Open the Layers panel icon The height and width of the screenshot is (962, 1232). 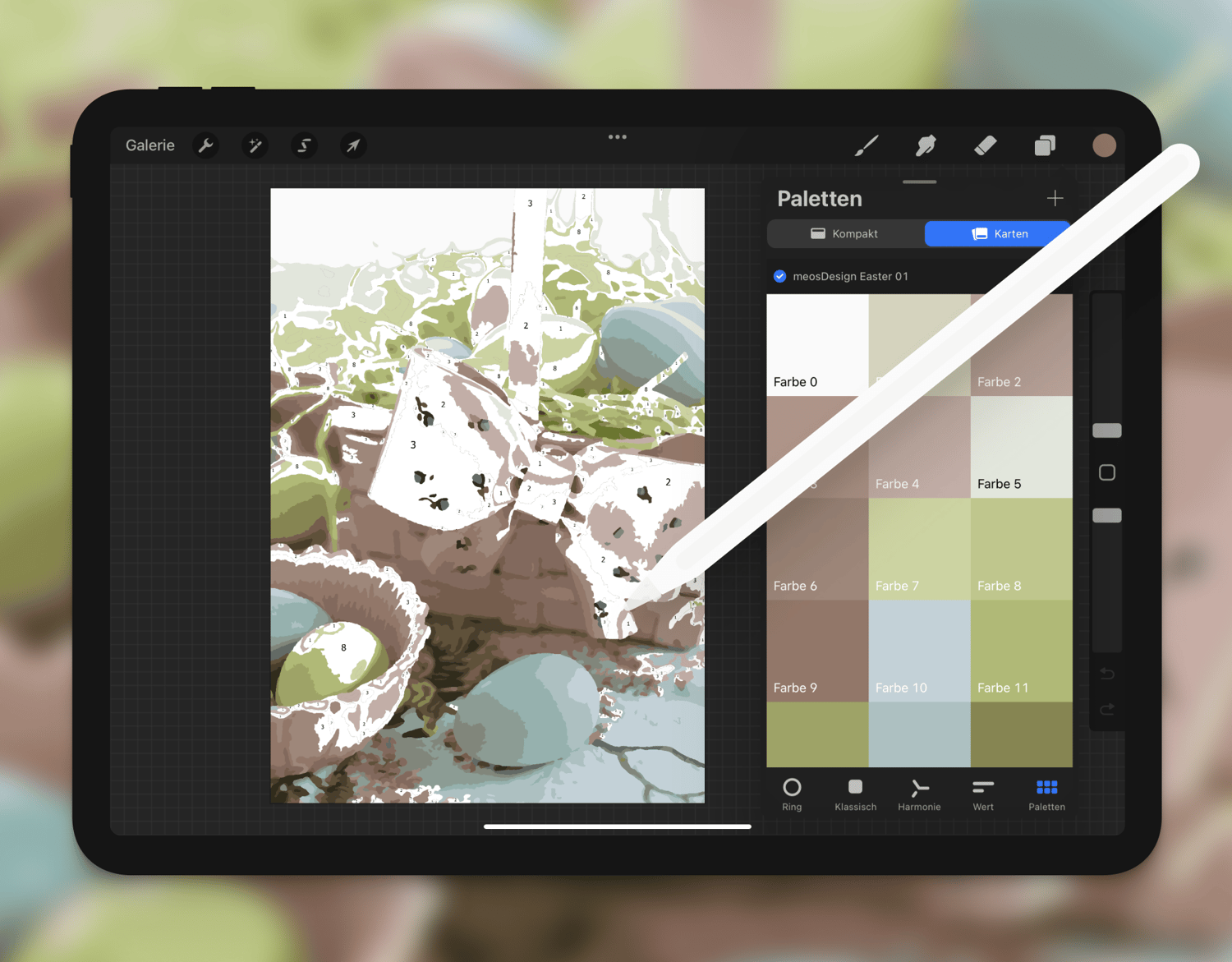(x=1045, y=145)
